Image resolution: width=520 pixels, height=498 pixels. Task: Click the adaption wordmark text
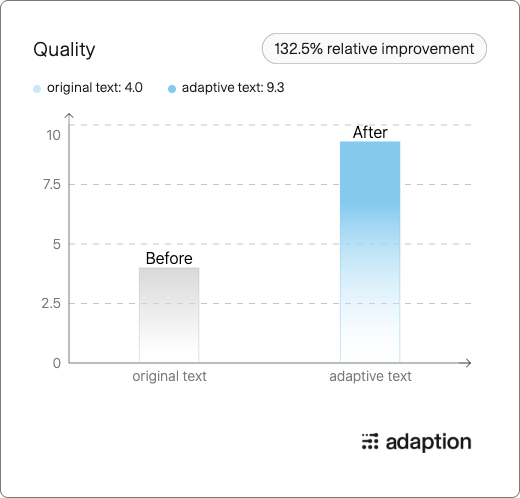point(428,442)
